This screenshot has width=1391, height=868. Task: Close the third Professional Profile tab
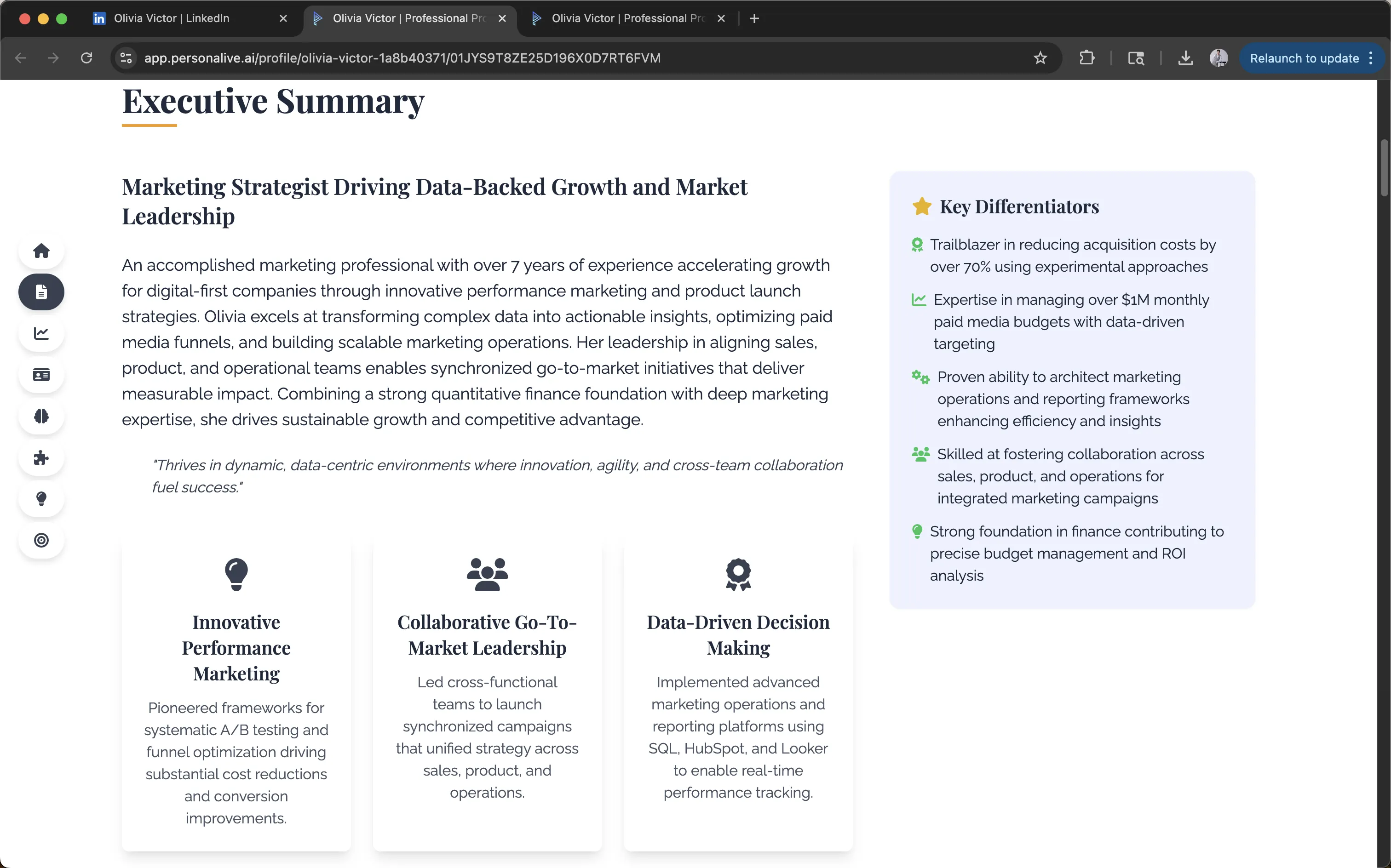click(721, 18)
